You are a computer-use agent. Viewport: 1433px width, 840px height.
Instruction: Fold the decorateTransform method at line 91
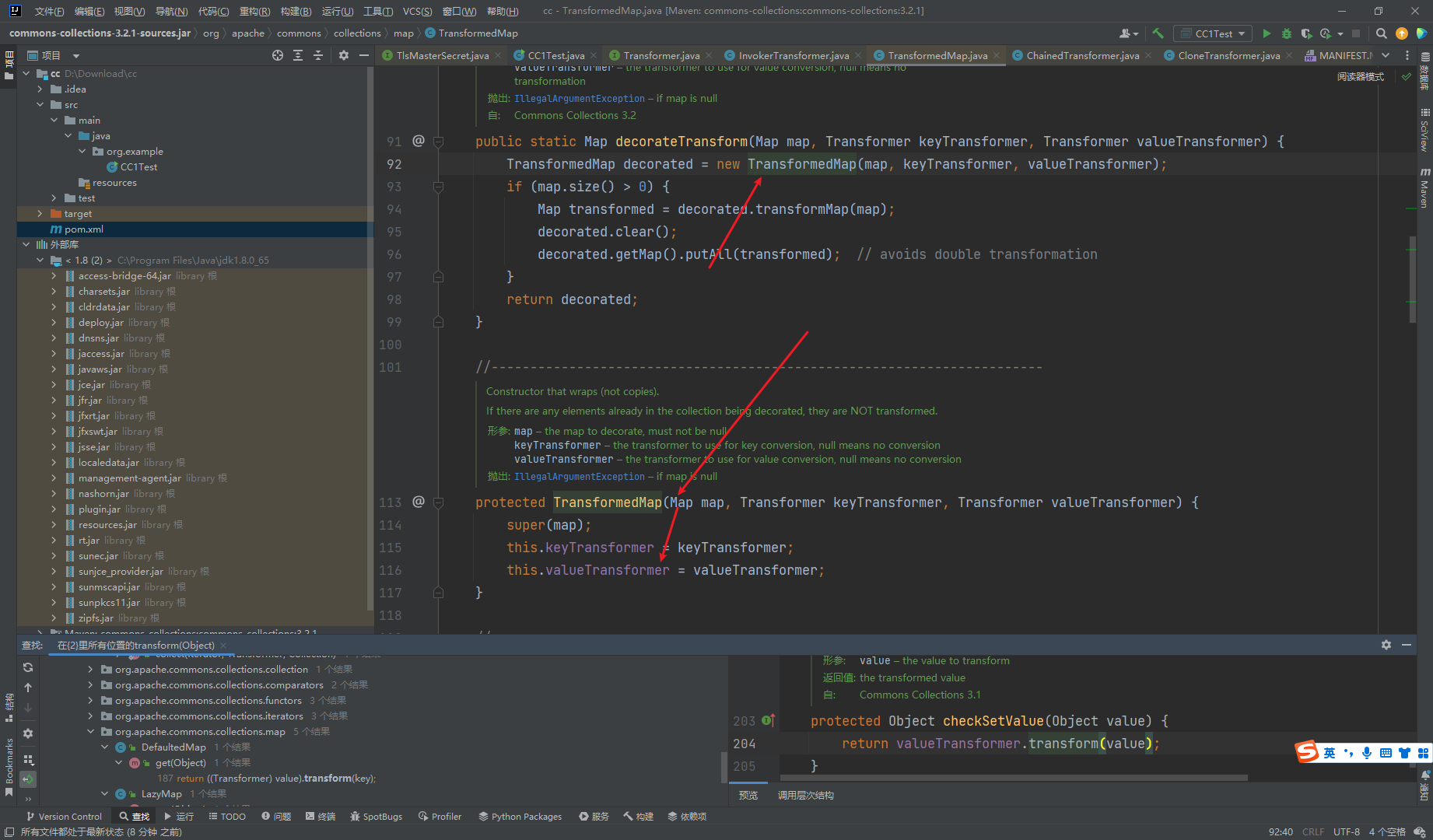click(438, 142)
